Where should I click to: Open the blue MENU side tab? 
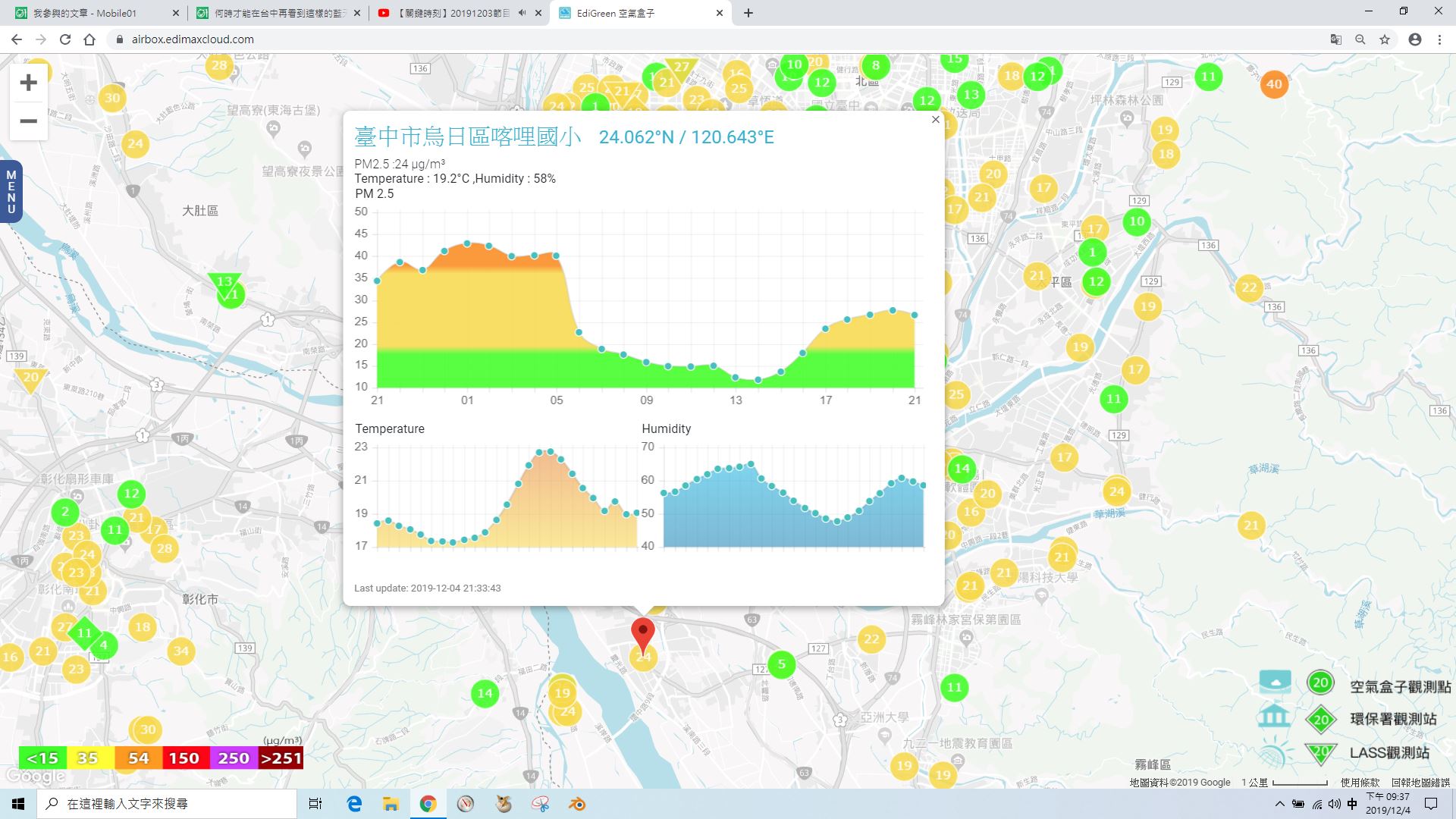11,192
